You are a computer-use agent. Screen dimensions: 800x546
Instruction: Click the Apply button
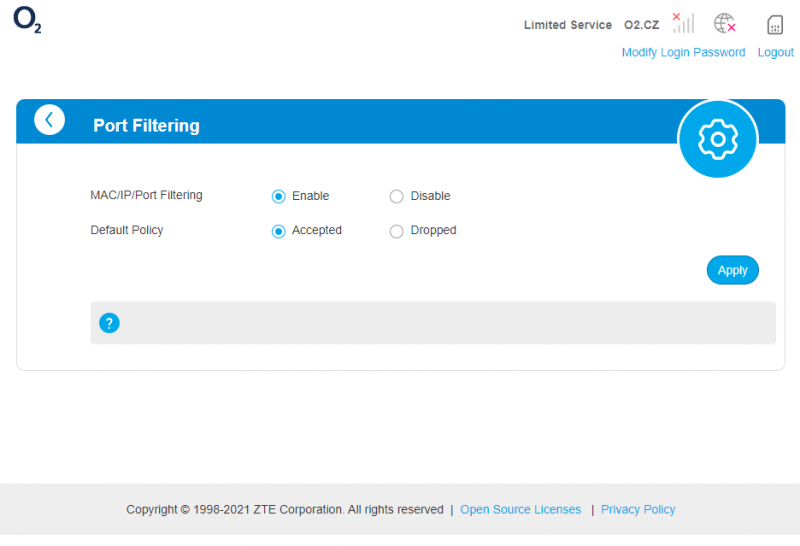733,270
